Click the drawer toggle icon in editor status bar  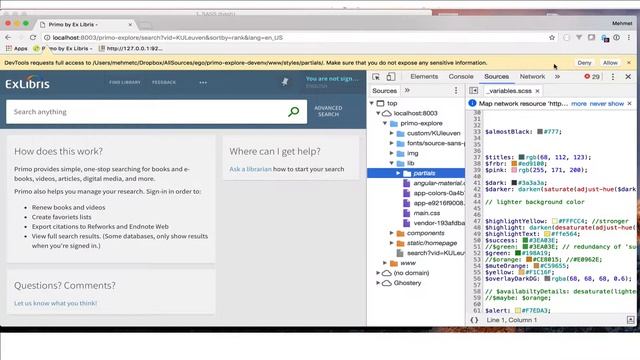pos(631,320)
